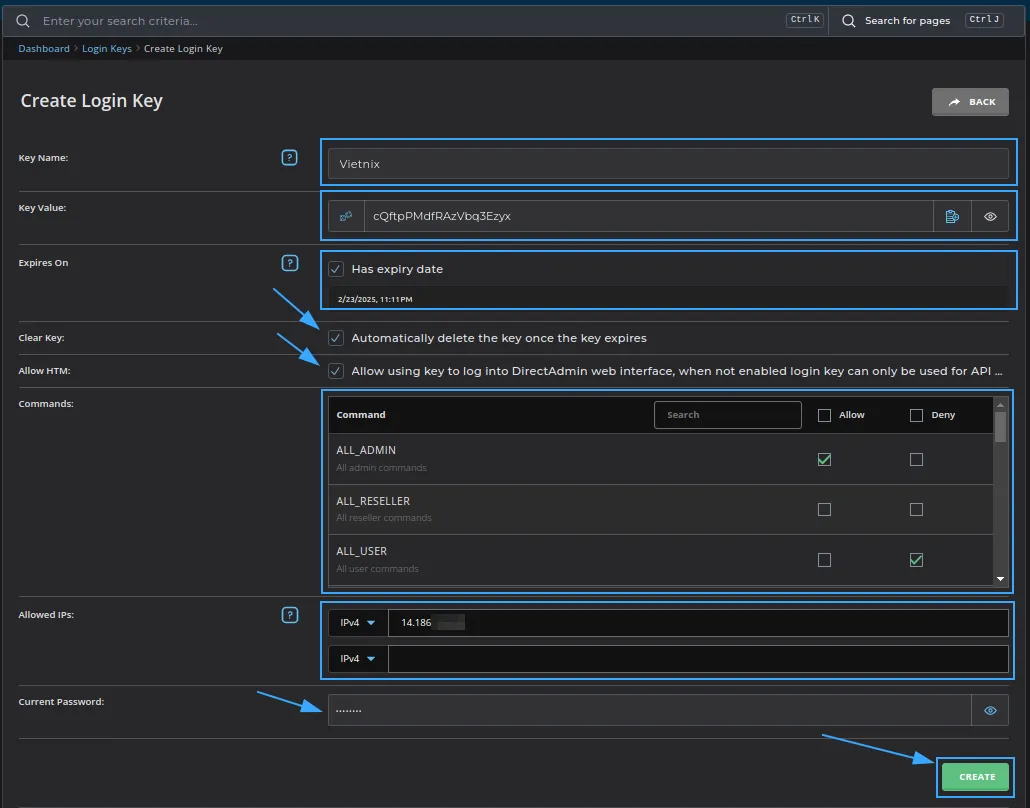This screenshot has width=1030, height=808.
Task: Open the second IPv4 type dropdown
Action: (357, 659)
